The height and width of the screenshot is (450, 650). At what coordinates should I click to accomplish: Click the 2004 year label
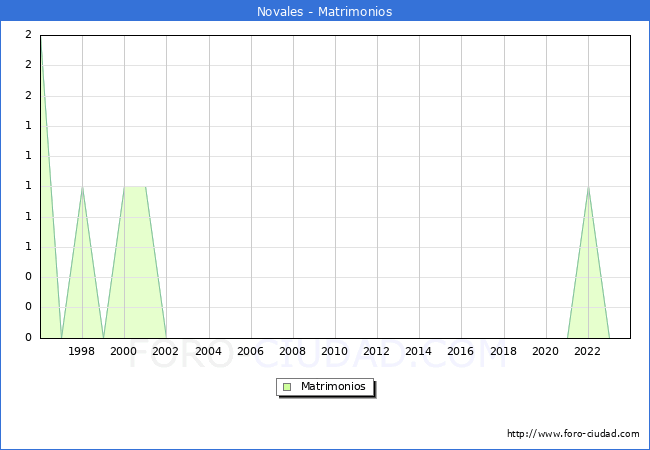pos(208,351)
